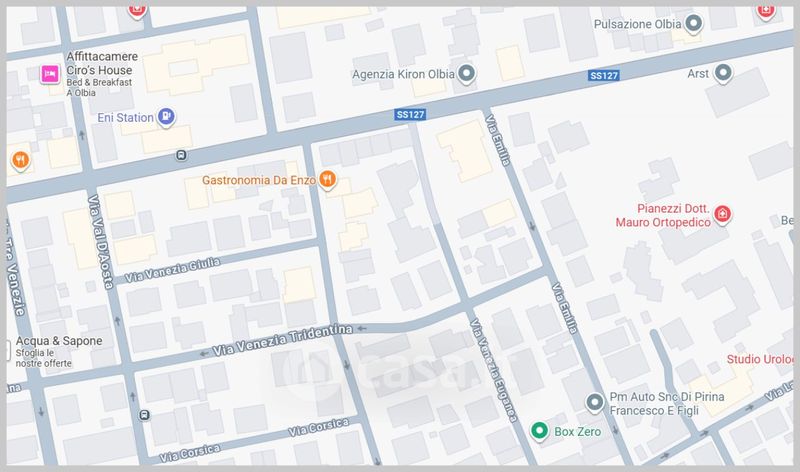Open the Pianezzi Dott. Mauro Ortopedico medical pin
This screenshot has width=800, height=472.
tap(722, 214)
